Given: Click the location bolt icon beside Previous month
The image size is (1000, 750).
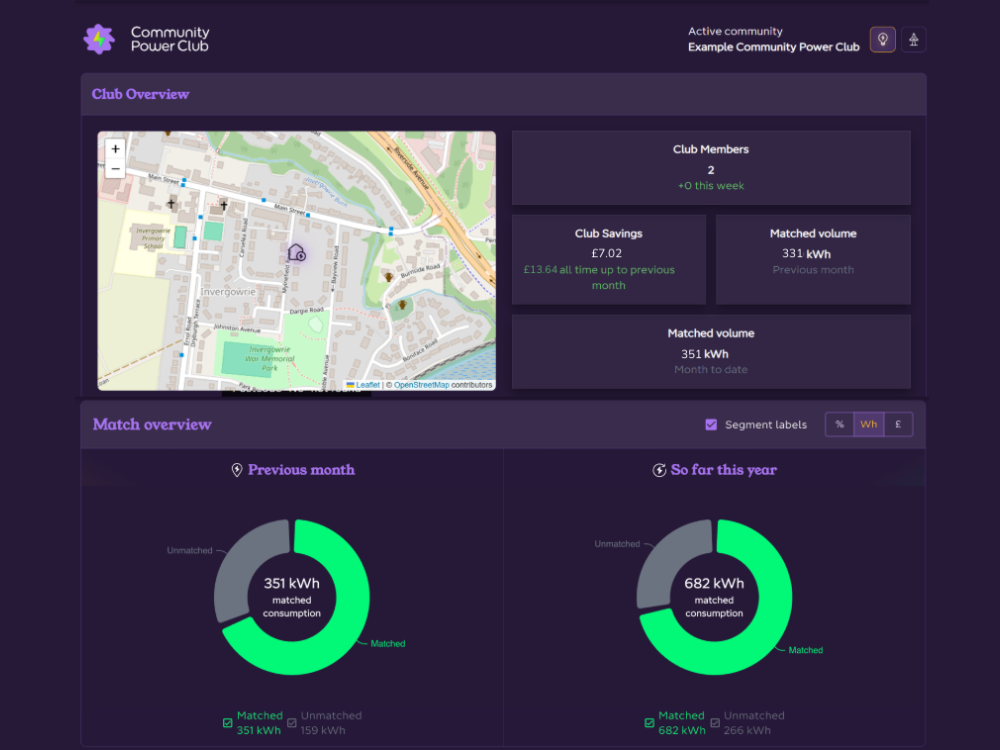Looking at the screenshot, I should [x=237, y=470].
